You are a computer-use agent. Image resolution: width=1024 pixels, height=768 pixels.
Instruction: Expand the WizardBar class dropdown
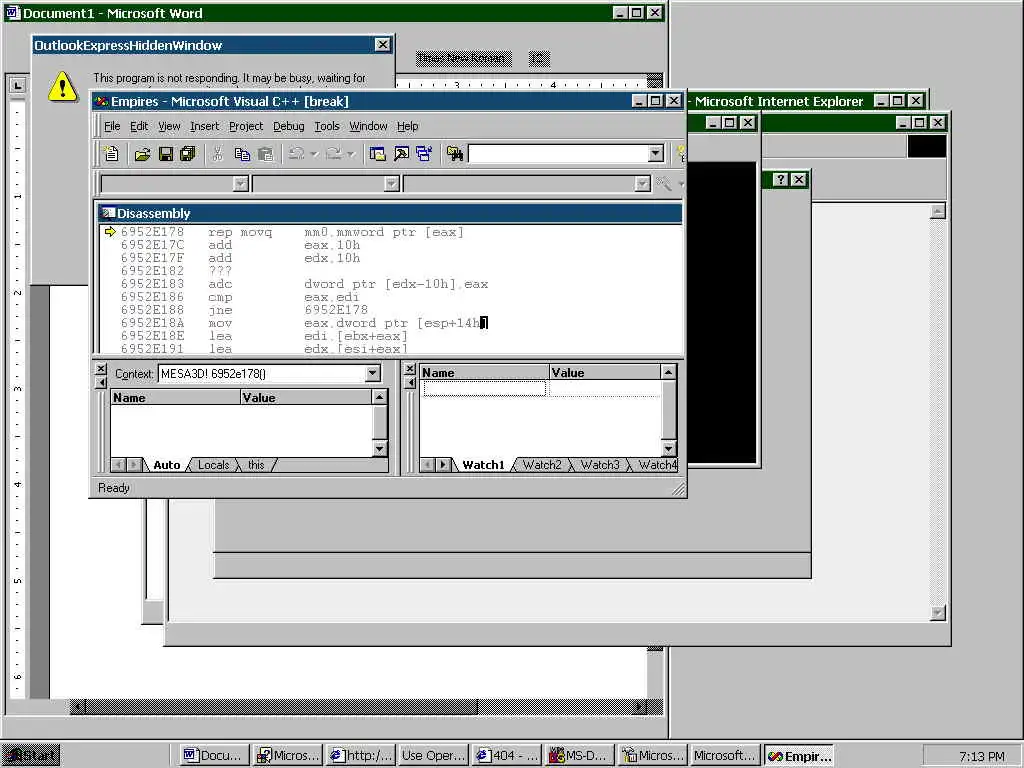(240, 184)
